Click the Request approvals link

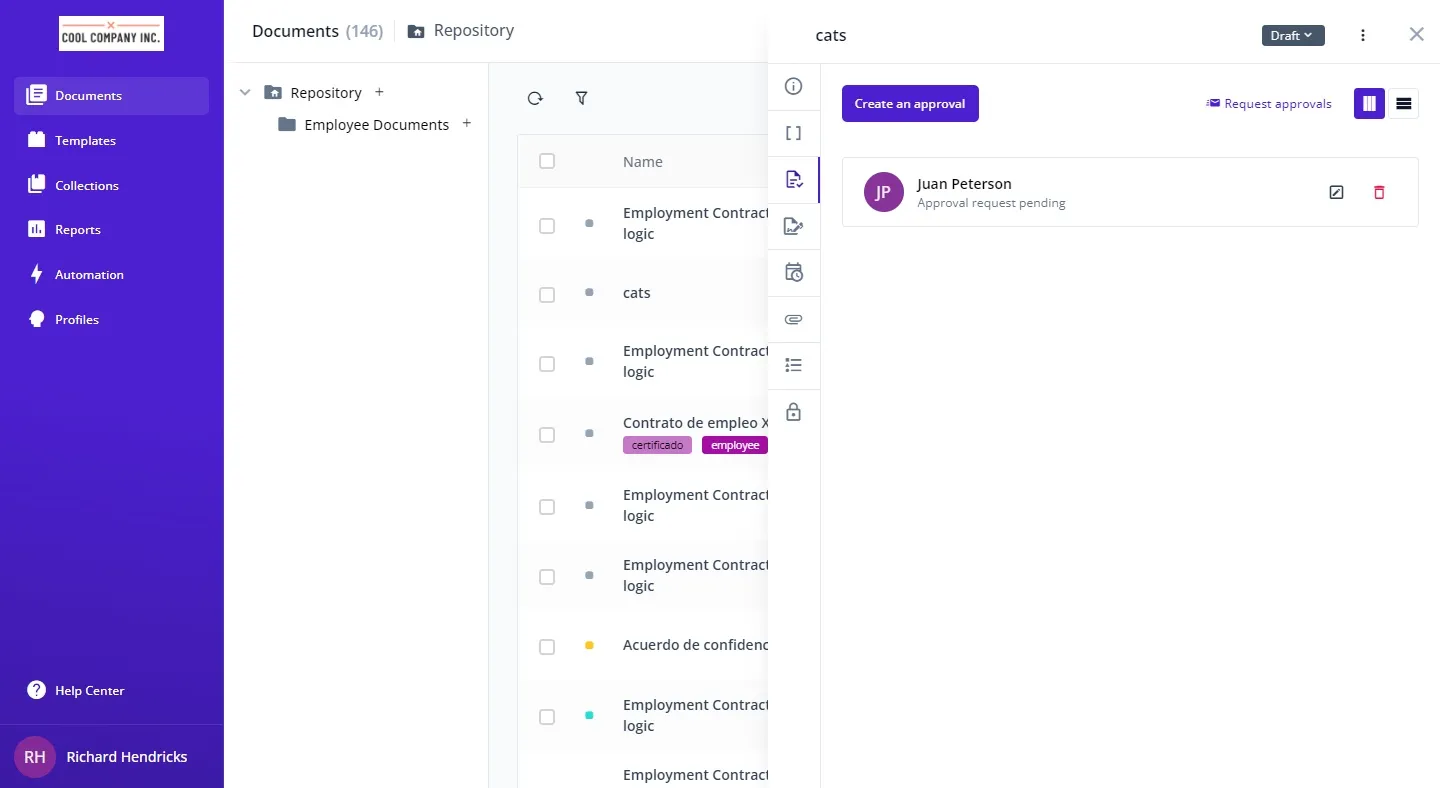1269,104
